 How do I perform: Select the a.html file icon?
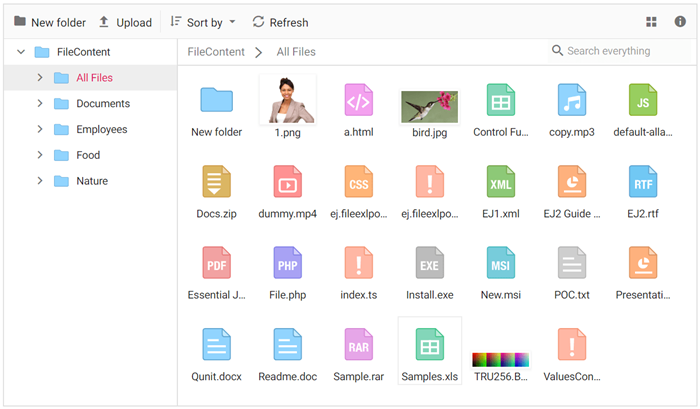[x=358, y=101]
